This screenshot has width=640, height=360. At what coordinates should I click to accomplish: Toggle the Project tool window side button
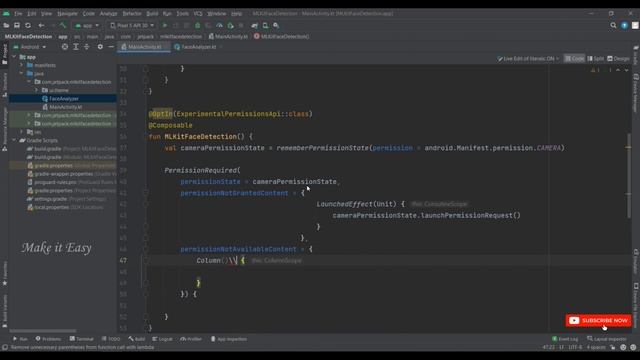[x=4, y=54]
